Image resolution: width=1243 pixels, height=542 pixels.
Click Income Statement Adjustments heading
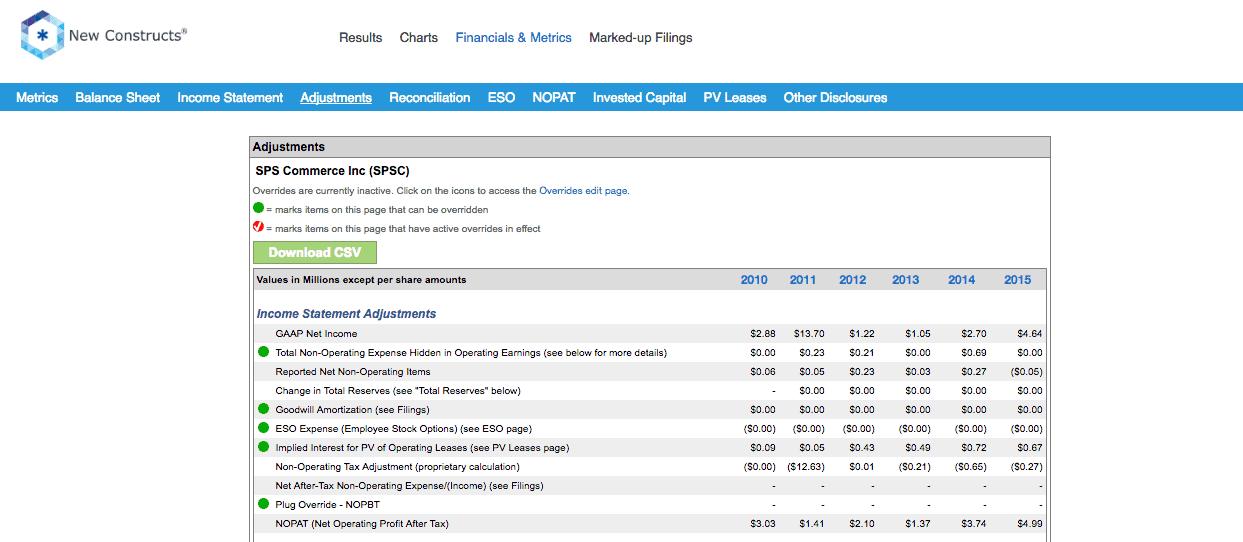pos(346,314)
